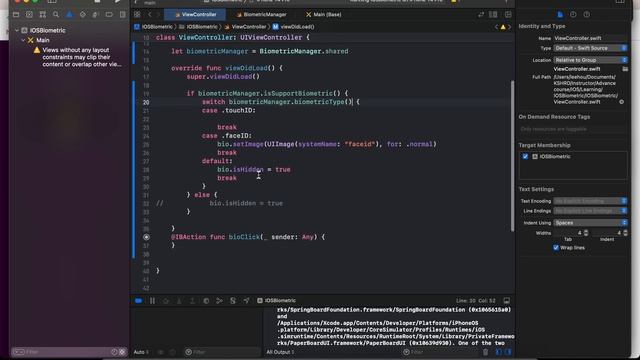Open the test navigator diamond icon
The height and width of the screenshot is (360, 640).
click(83, 15)
